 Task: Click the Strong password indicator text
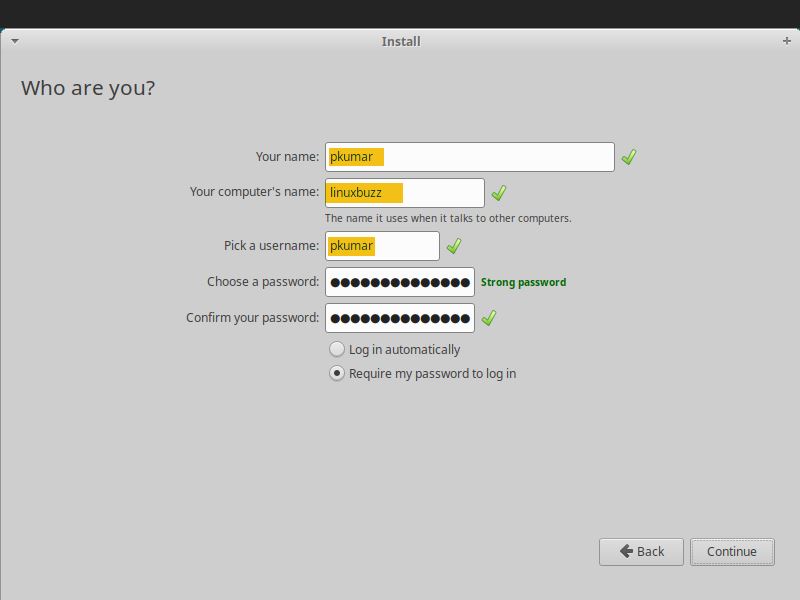(523, 282)
